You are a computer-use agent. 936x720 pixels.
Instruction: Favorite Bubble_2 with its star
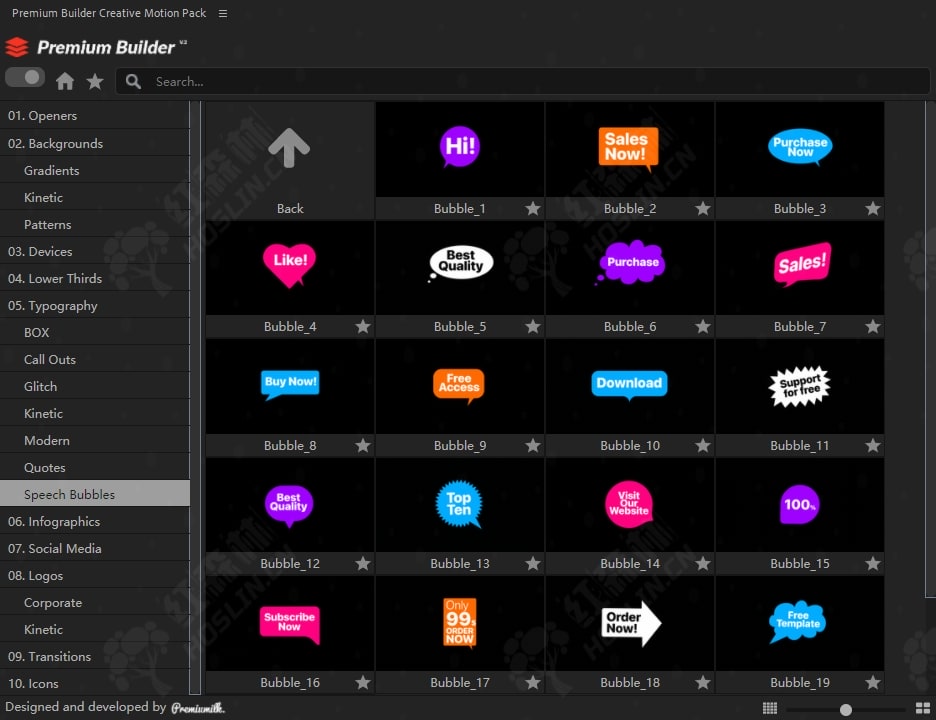[703, 208]
